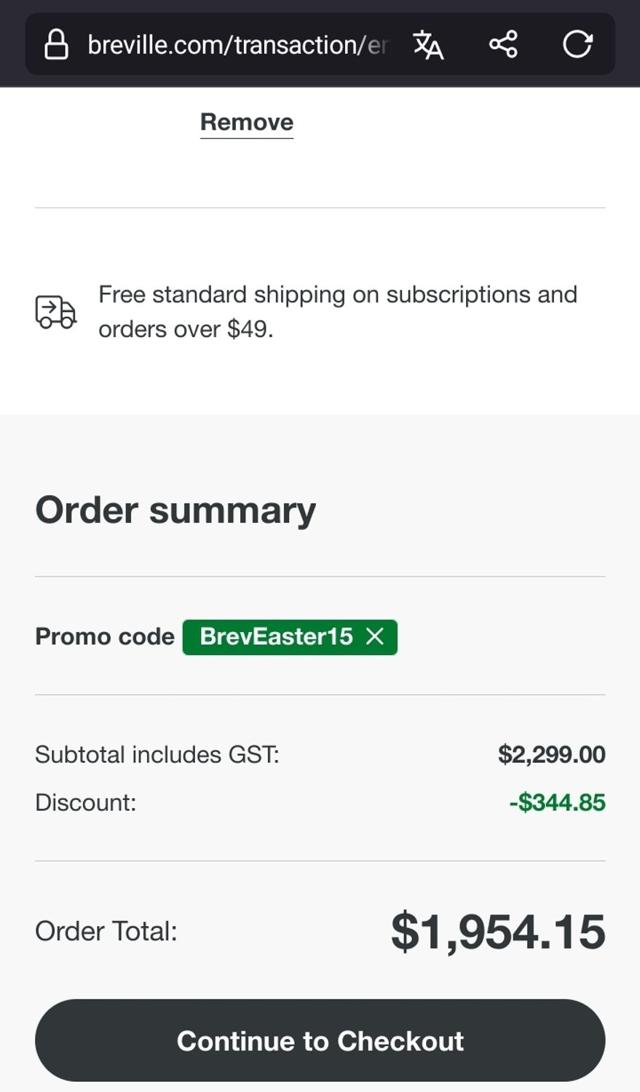The width and height of the screenshot is (640, 1092).
Task: Reload the Breville page
Action: [577, 45]
